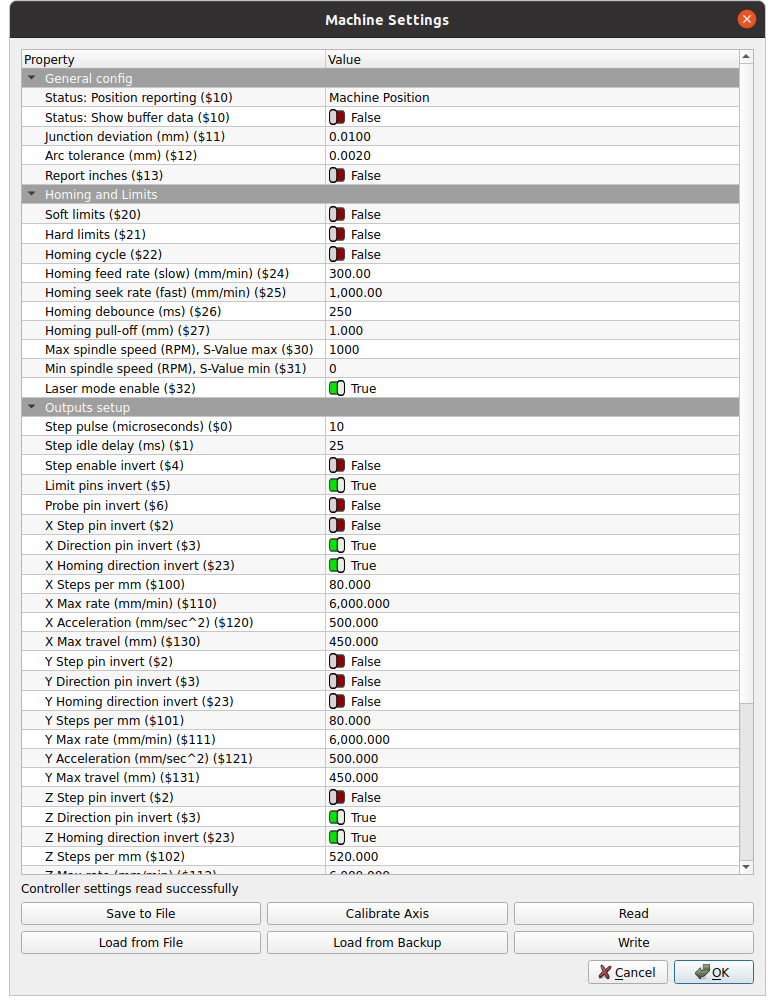The width and height of the screenshot is (775, 1005).
Task: Click the Load from Backup button
Action: coord(387,943)
